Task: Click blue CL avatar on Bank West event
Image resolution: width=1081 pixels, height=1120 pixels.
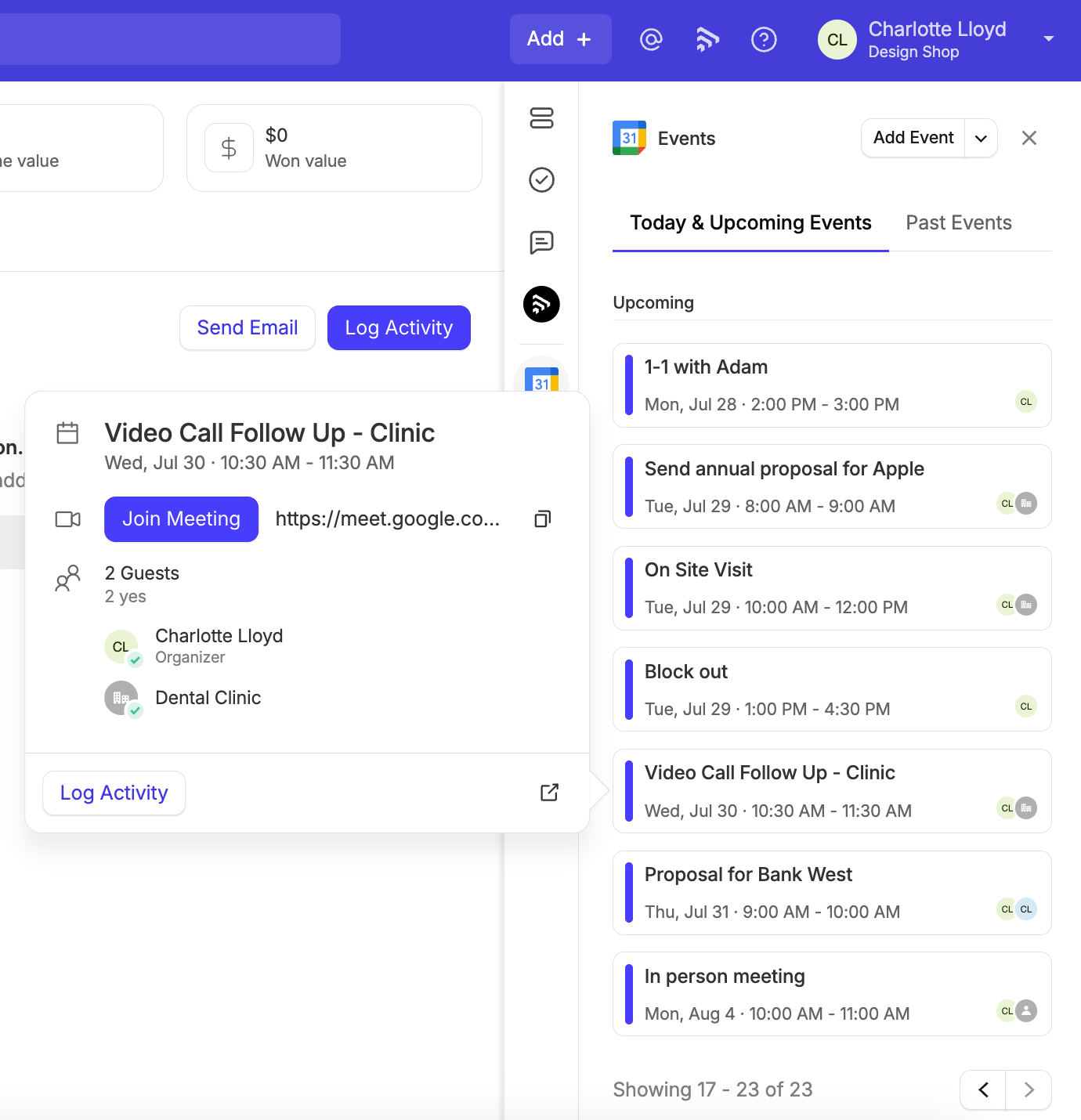Action: 1027,909
